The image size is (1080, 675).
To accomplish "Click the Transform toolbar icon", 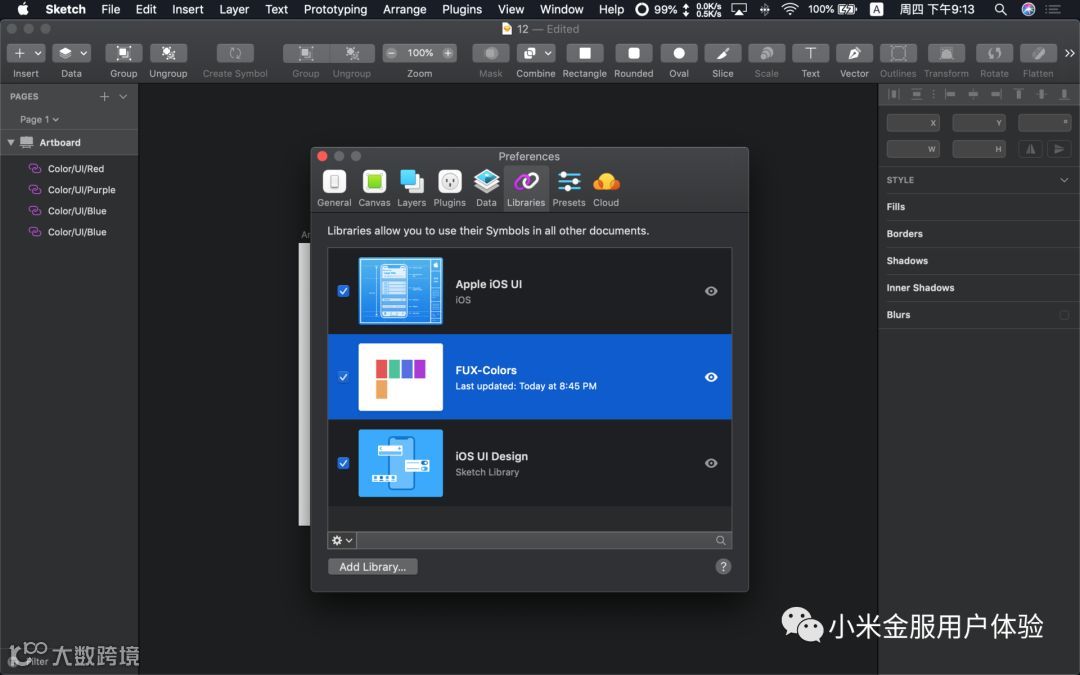I will tap(946, 53).
